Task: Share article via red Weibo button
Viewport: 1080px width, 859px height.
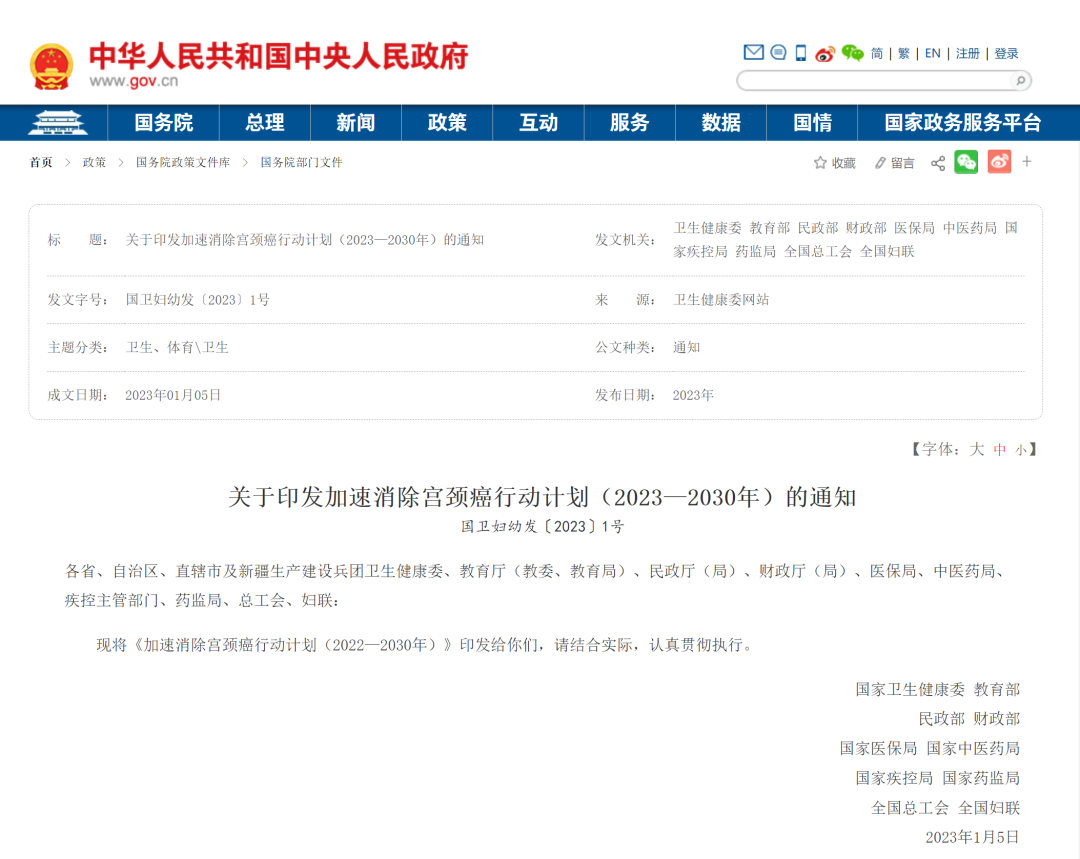Action: coord(999,162)
